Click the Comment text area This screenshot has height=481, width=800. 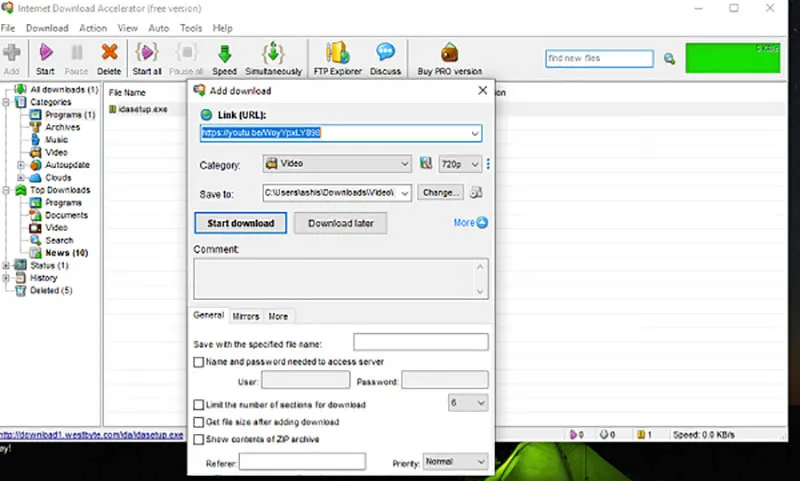[x=341, y=279]
